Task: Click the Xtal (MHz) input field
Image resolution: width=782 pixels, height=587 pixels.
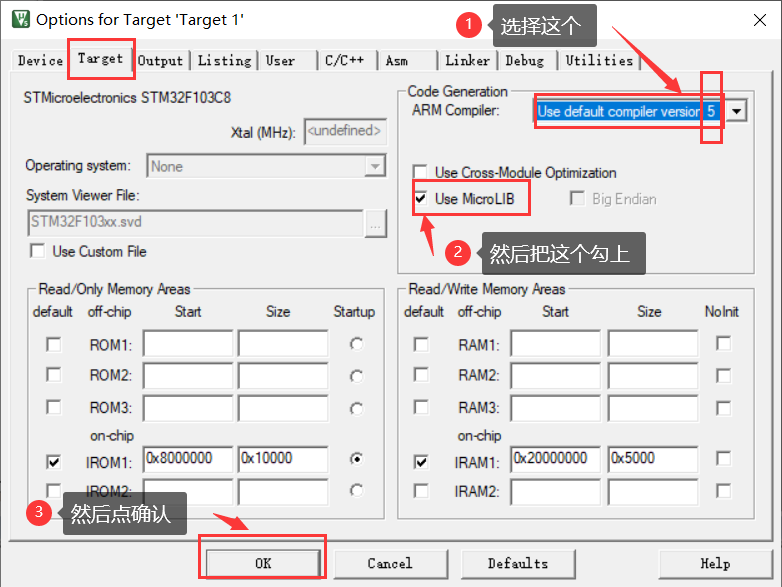Action: click(345, 131)
